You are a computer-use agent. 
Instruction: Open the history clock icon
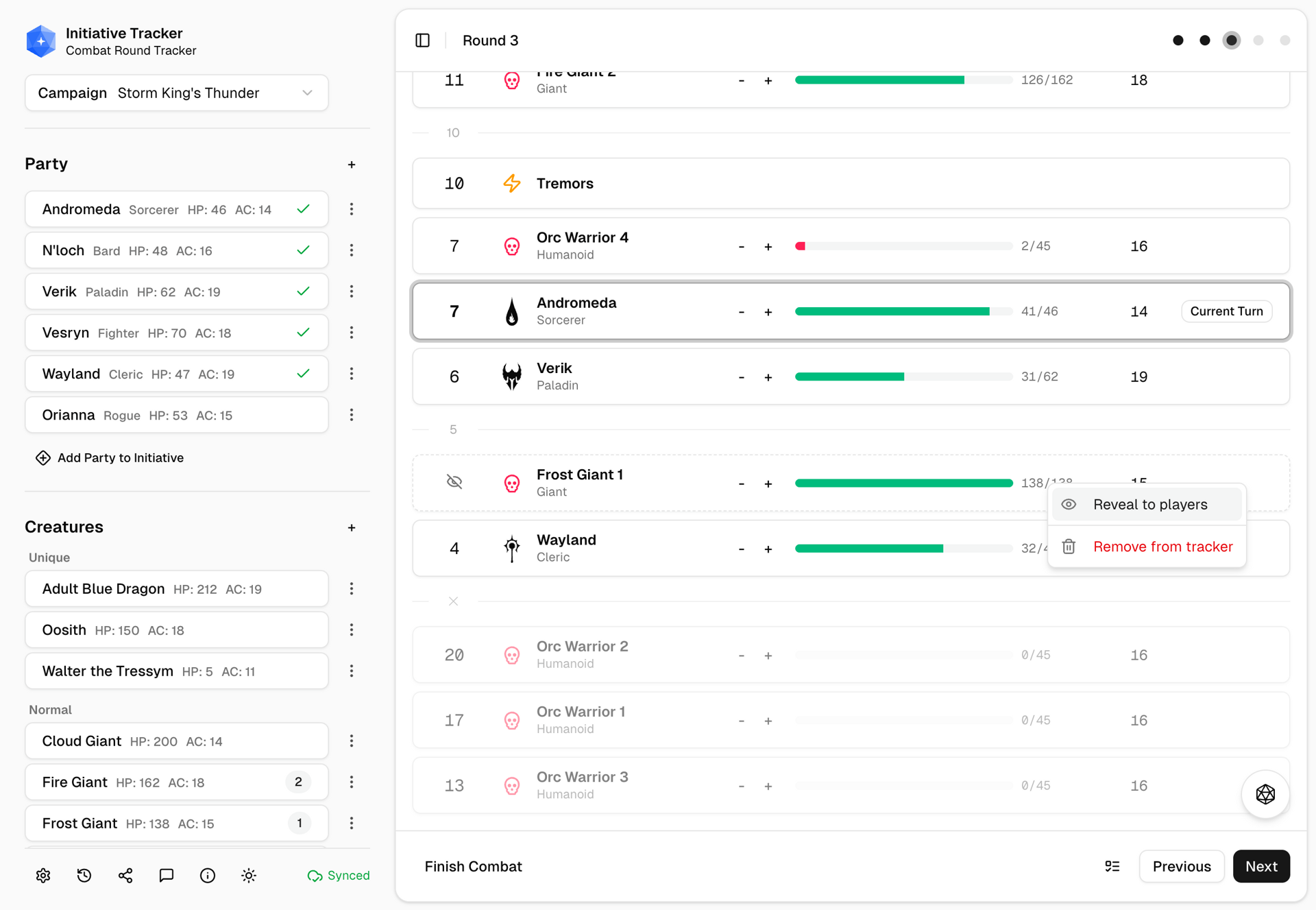pyautogui.click(x=84, y=875)
